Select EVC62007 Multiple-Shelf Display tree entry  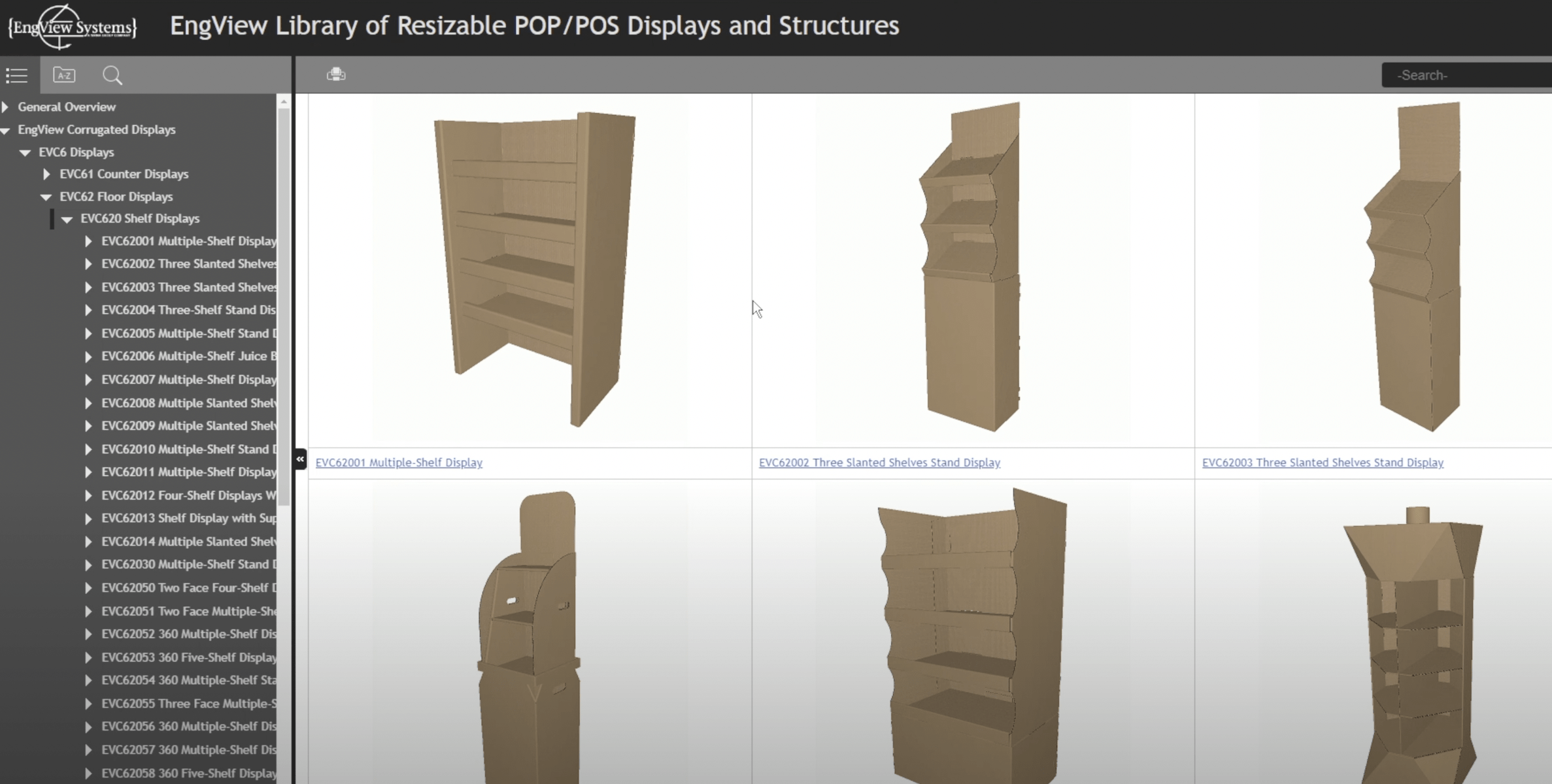click(x=189, y=380)
